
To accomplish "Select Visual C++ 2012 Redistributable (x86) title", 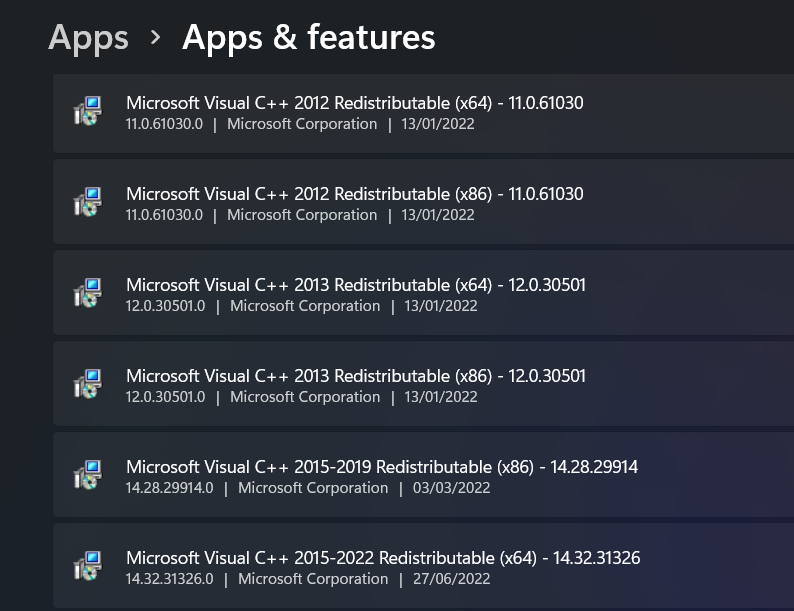I will click(354, 194).
